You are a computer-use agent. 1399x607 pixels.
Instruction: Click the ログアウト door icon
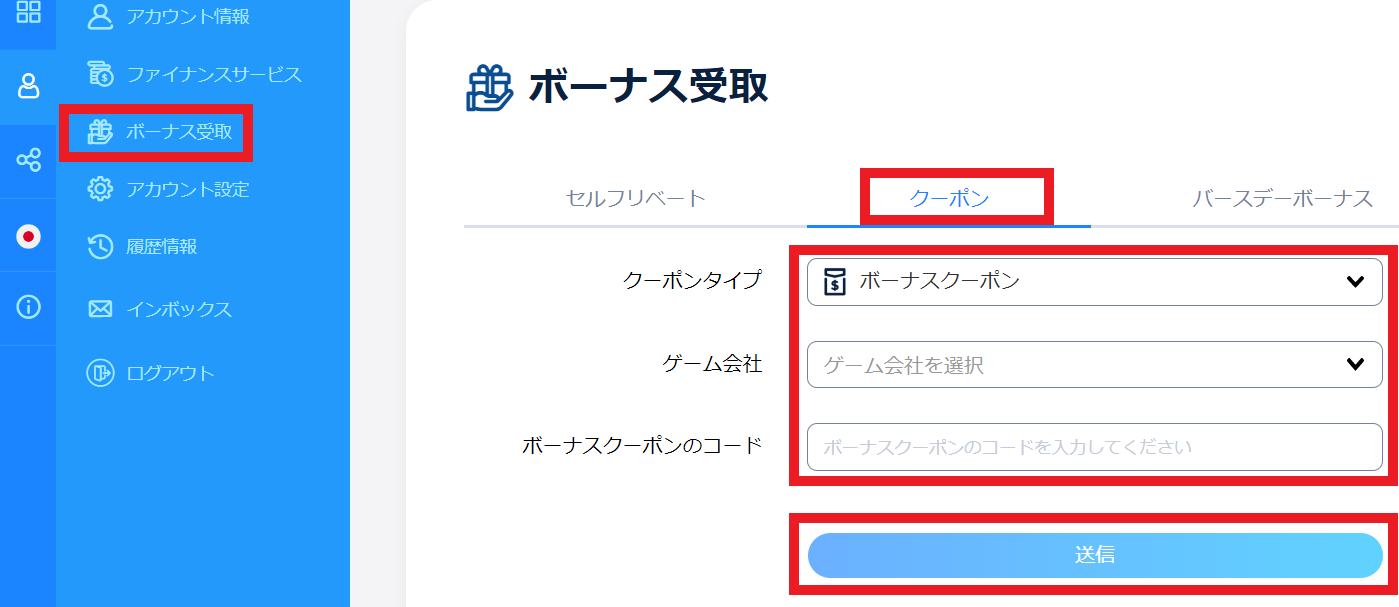(x=100, y=373)
